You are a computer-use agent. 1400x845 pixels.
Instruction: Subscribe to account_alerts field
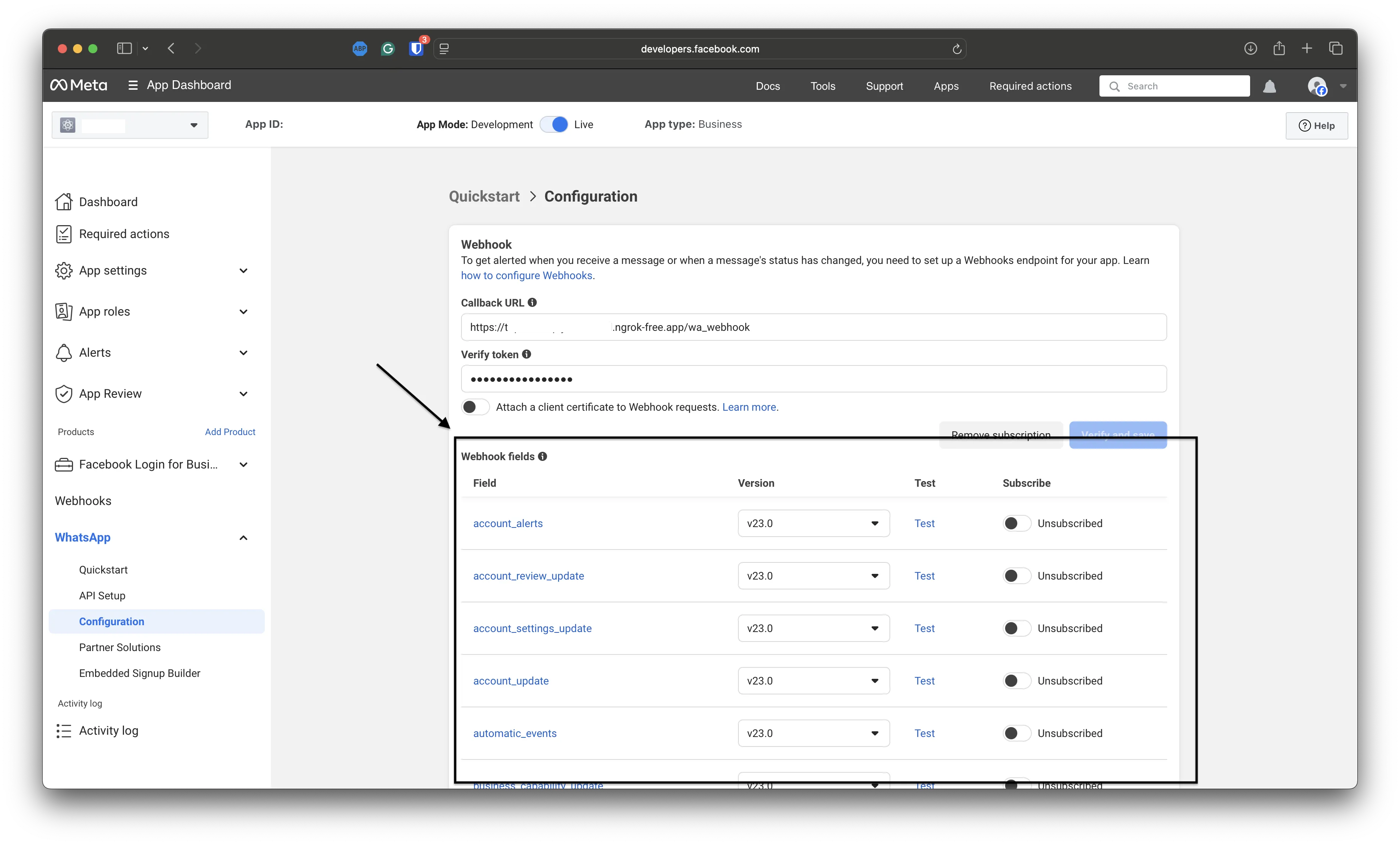click(1017, 524)
